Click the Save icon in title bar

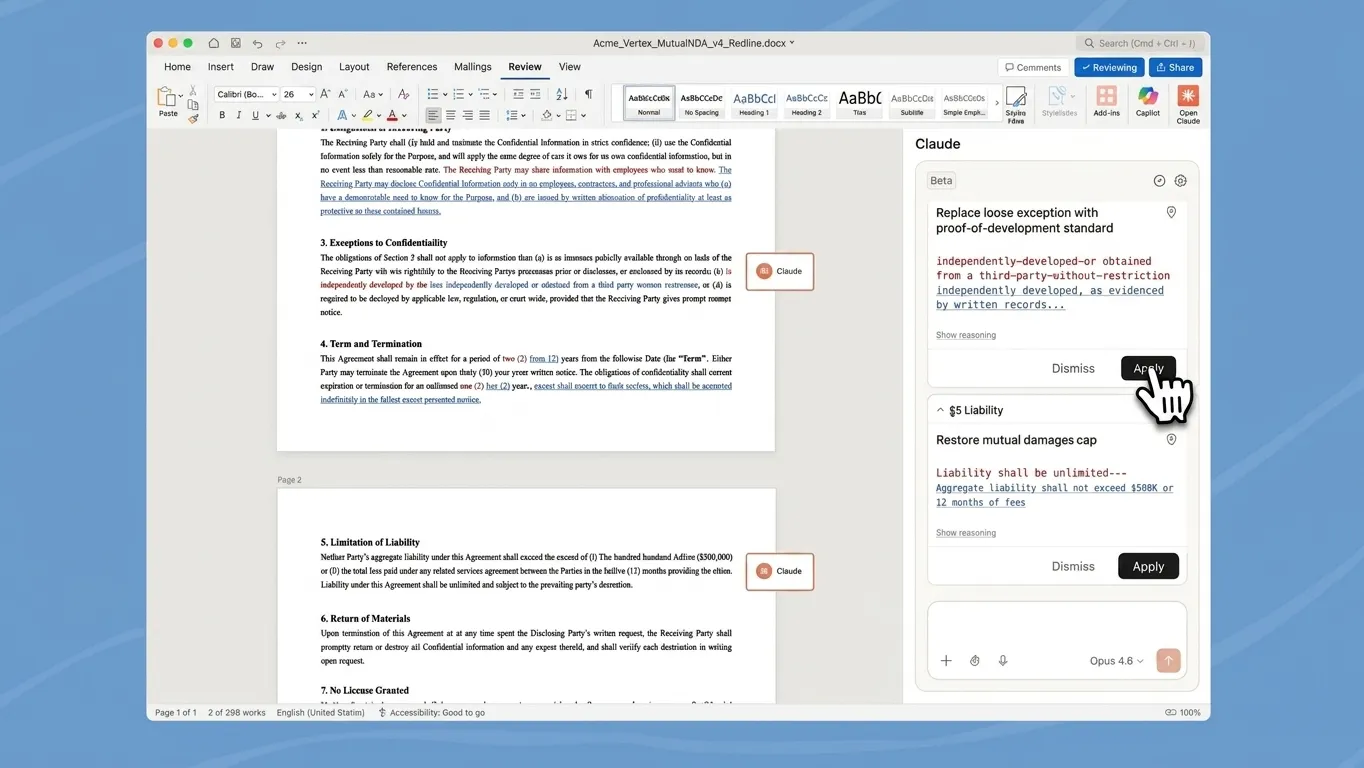point(236,43)
